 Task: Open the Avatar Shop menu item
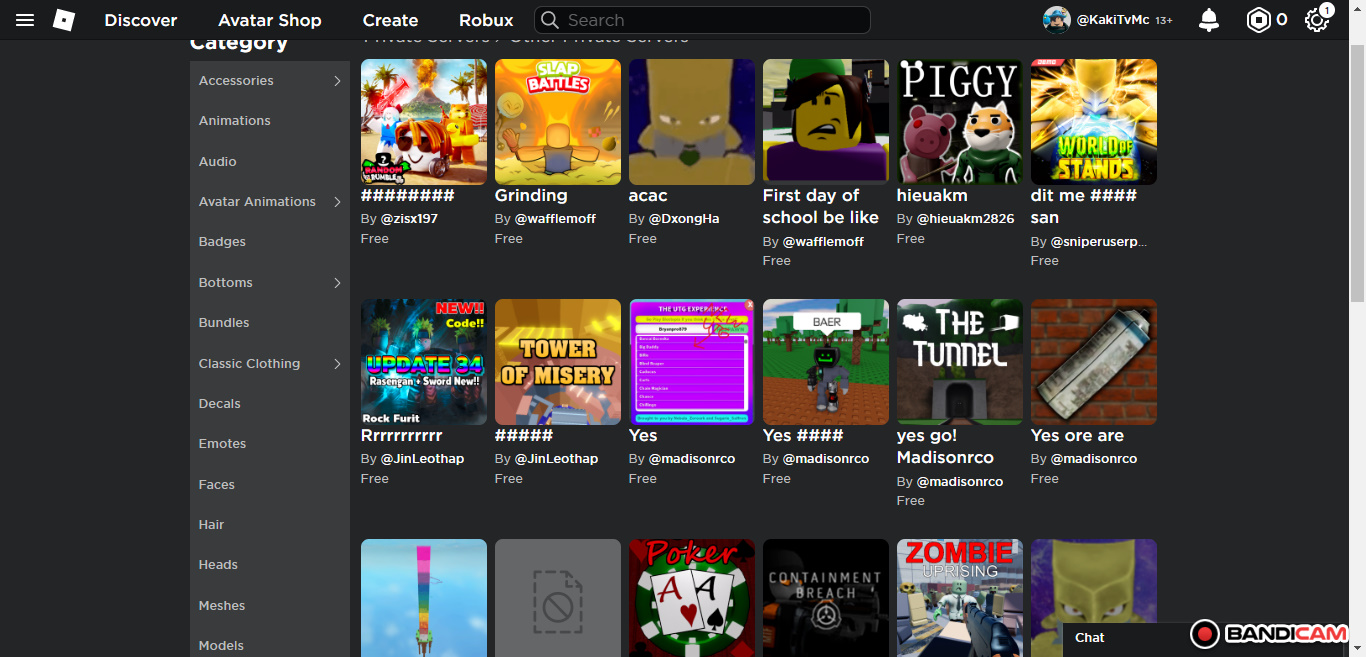point(269,20)
